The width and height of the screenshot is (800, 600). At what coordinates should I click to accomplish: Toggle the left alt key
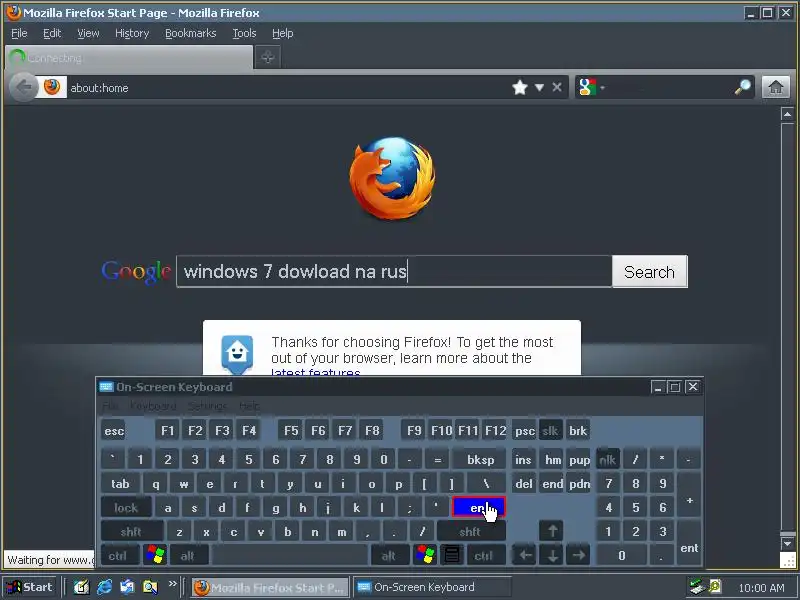(x=187, y=555)
